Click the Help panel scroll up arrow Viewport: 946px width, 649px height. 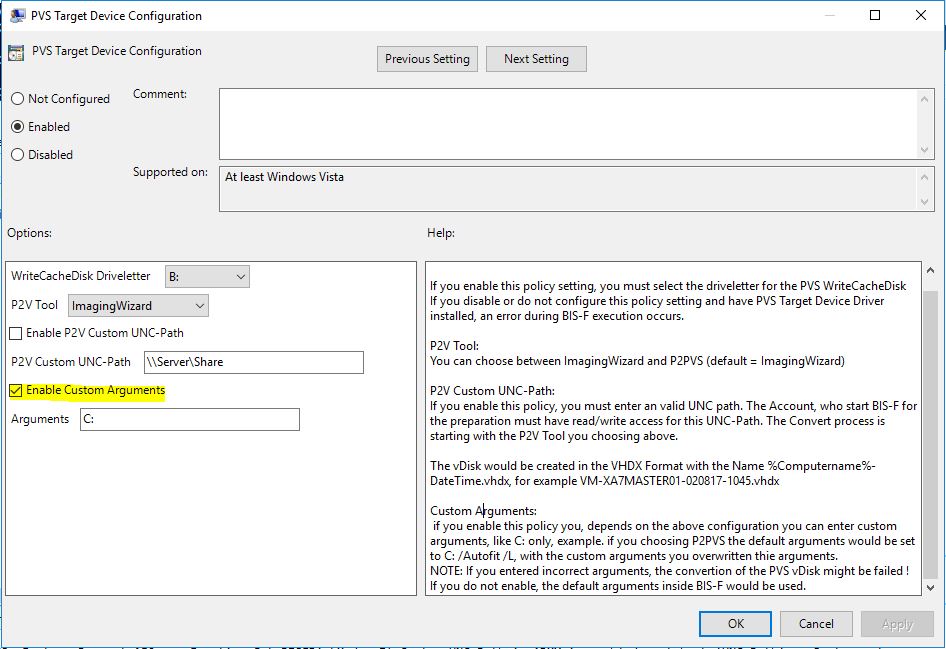click(930, 270)
